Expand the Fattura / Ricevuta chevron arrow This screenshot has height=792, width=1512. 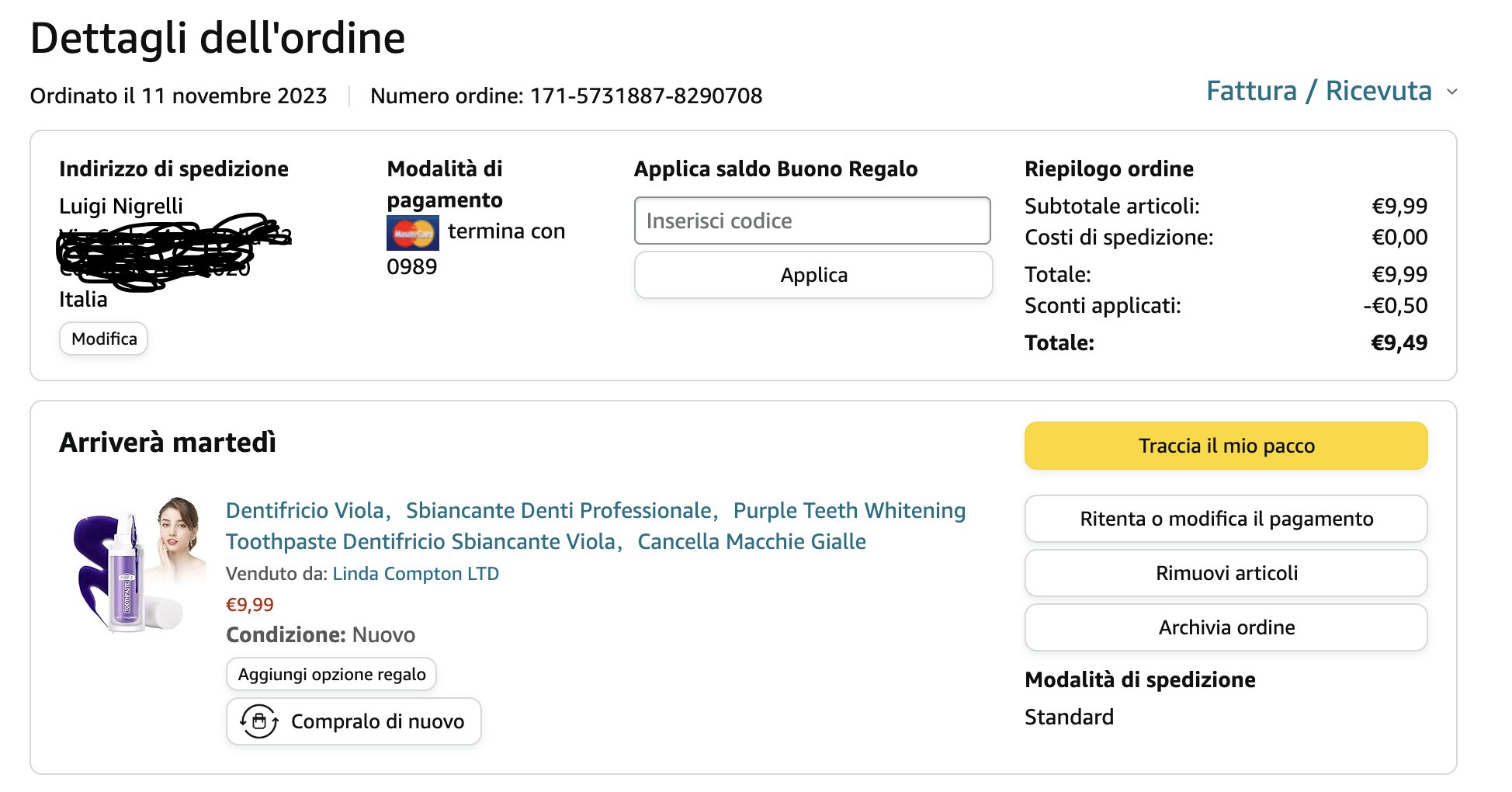click(1451, 92)
